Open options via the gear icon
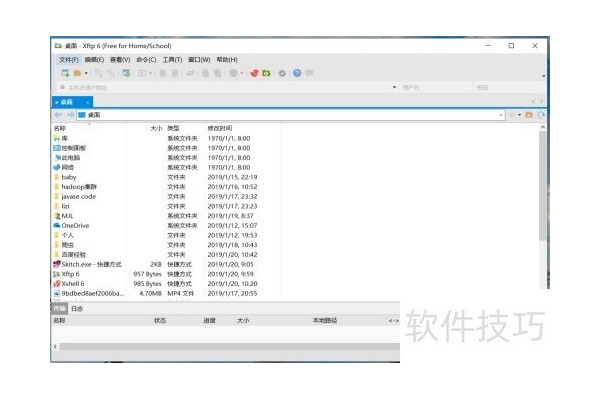 (282, 73)
